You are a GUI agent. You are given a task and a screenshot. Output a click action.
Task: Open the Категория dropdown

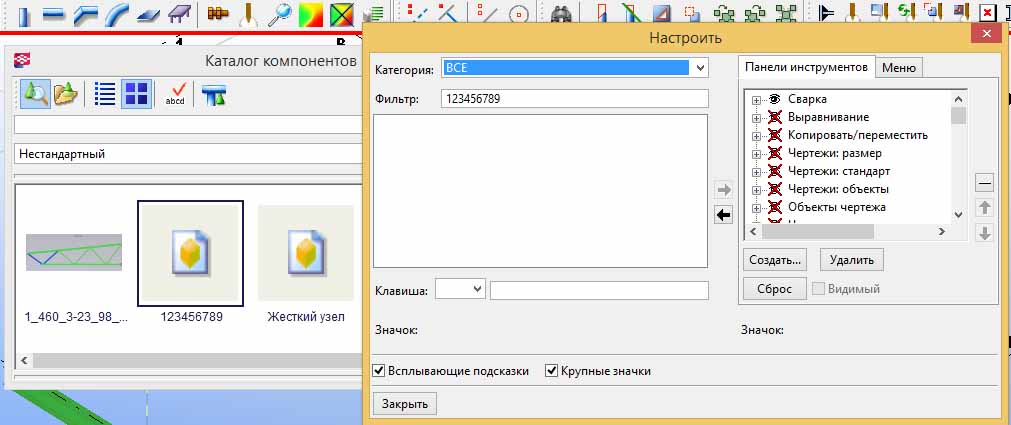tap(700, 68)
